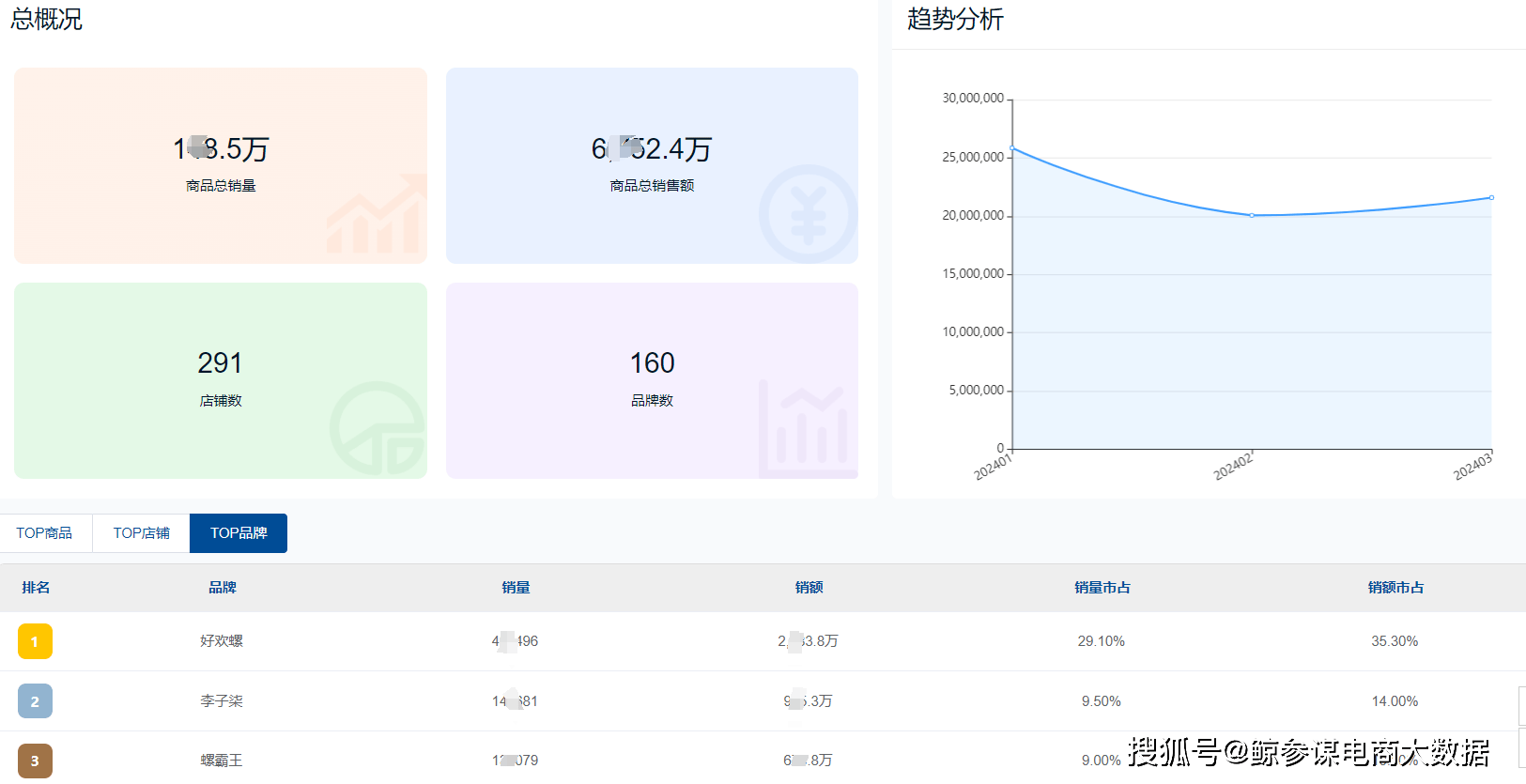The height and width of the screenshot is (784, 1526).
Task: Switch to the TOP店铺 tab
Action: point(141,533)
